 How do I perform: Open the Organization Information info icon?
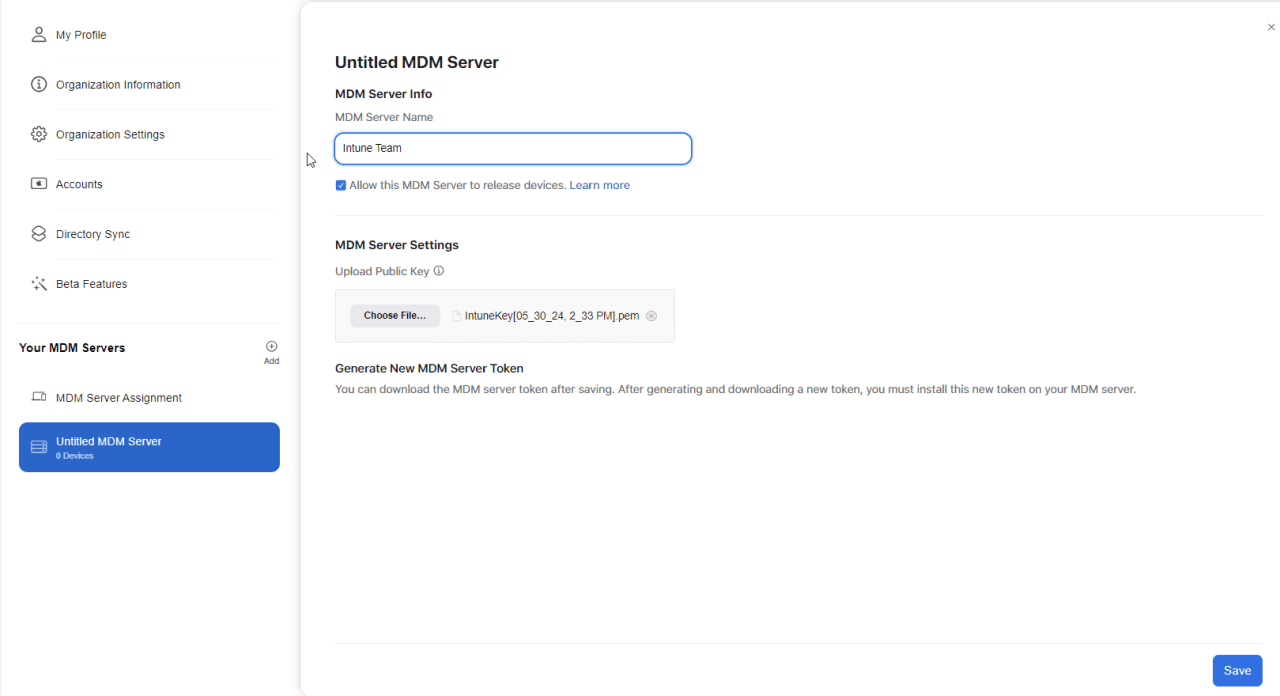(x=38, y=84)
